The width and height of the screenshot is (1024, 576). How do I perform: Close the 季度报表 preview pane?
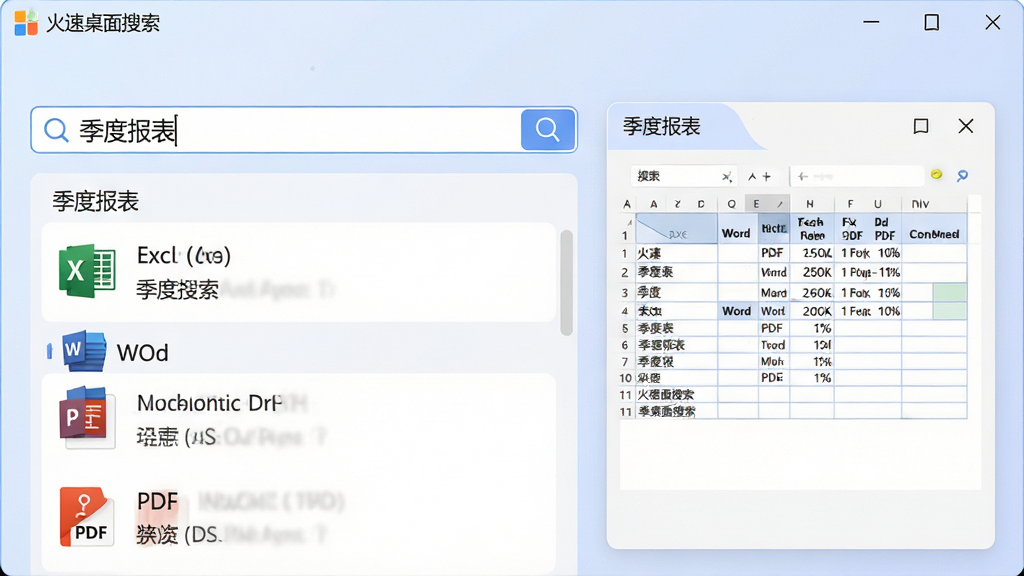(x=966, y=126)
